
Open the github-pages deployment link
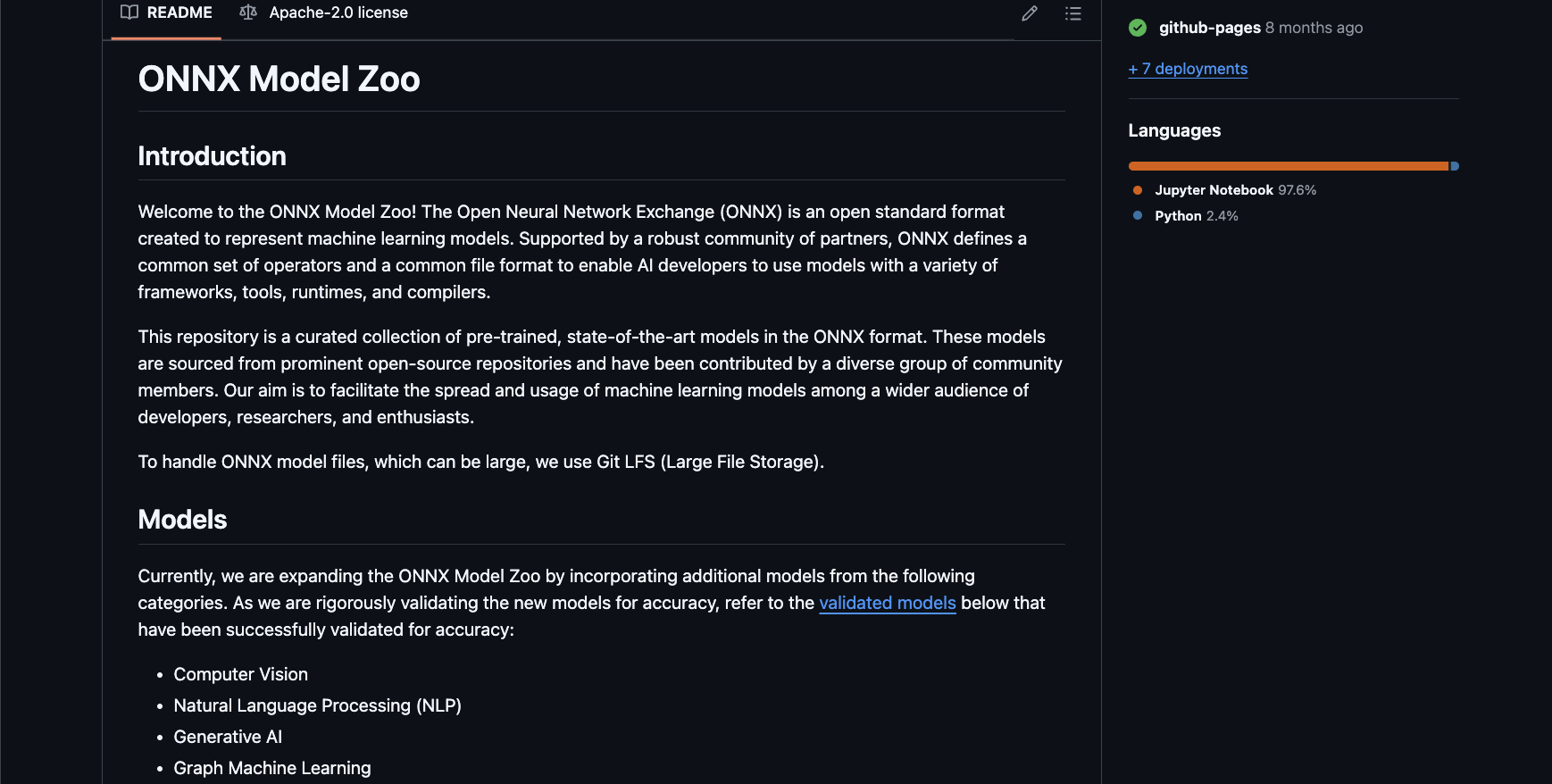coord(1209,28)
